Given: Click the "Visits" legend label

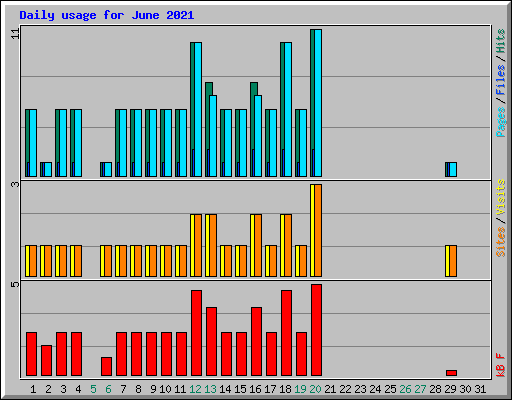Looking at the screenshot, I should (x=501, y=197).
